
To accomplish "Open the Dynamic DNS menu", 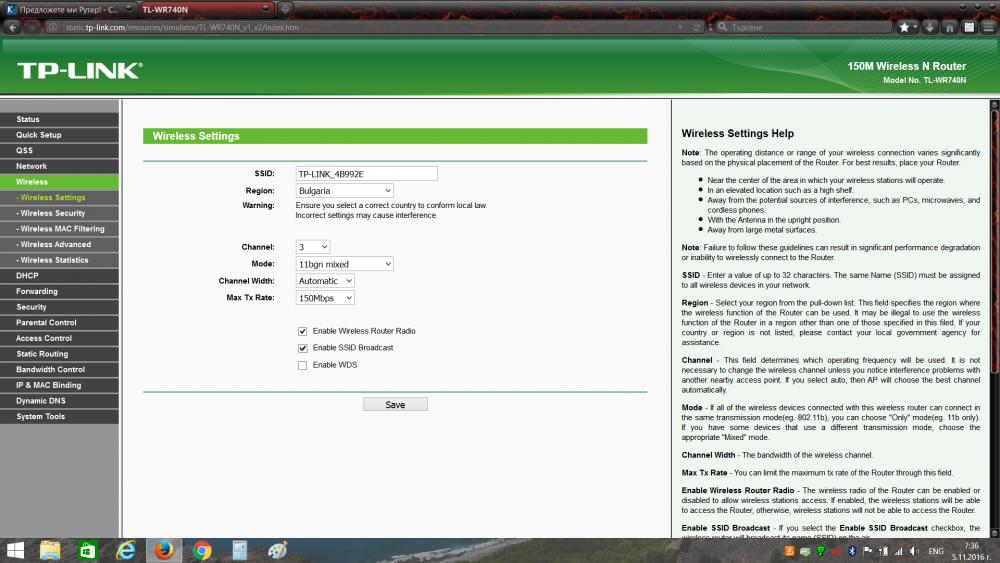I will pos(59,401).
